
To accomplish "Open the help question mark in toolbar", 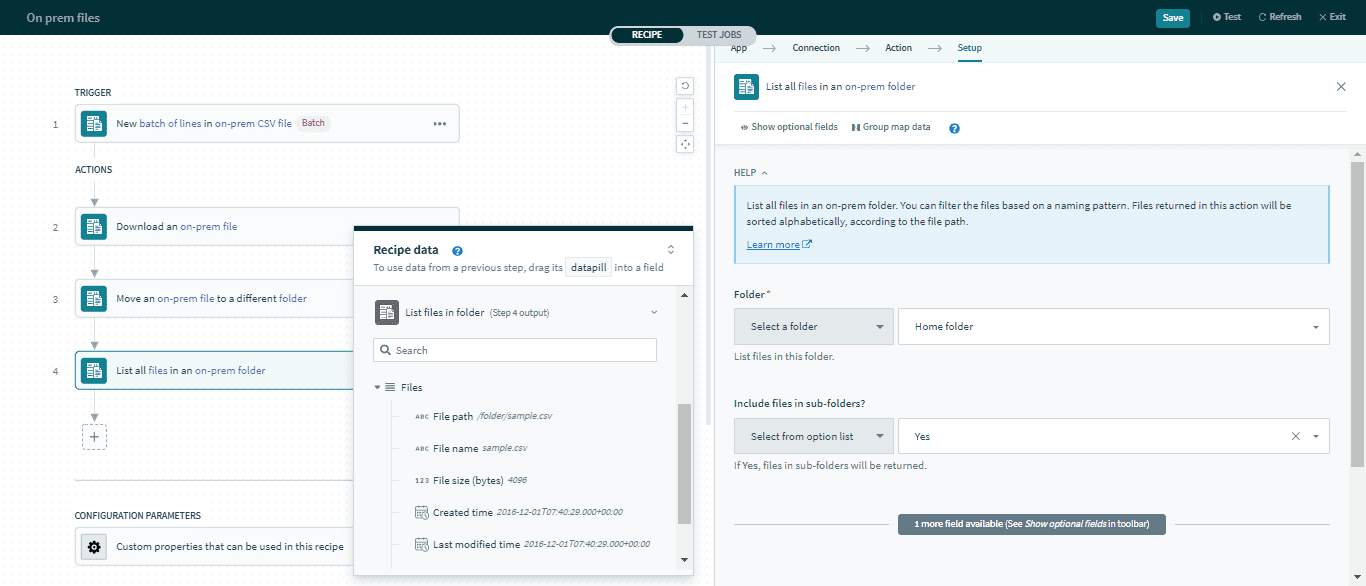I will 954,128.
